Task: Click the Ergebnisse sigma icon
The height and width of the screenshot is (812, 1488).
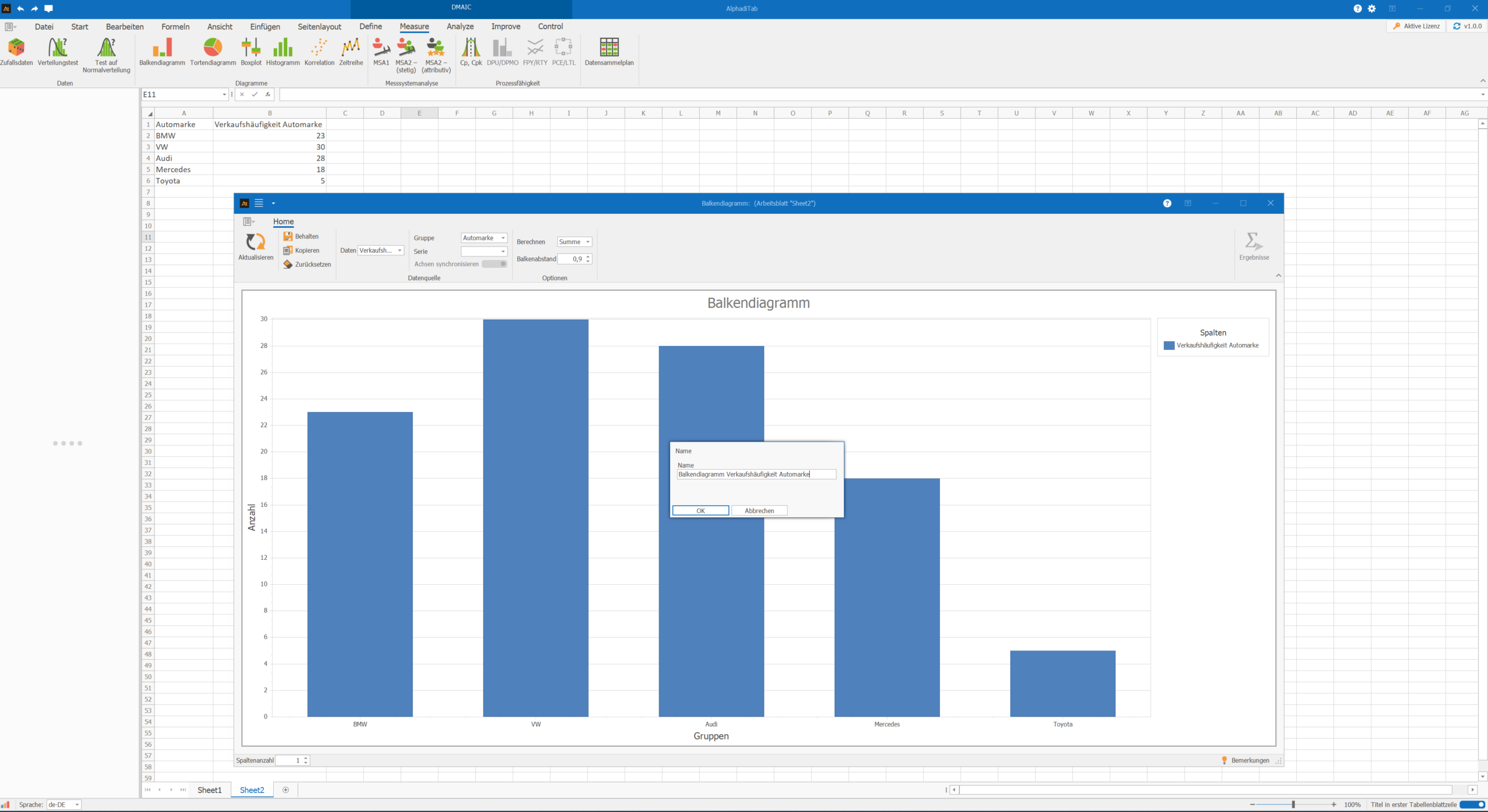Action: click(1253, 242)
